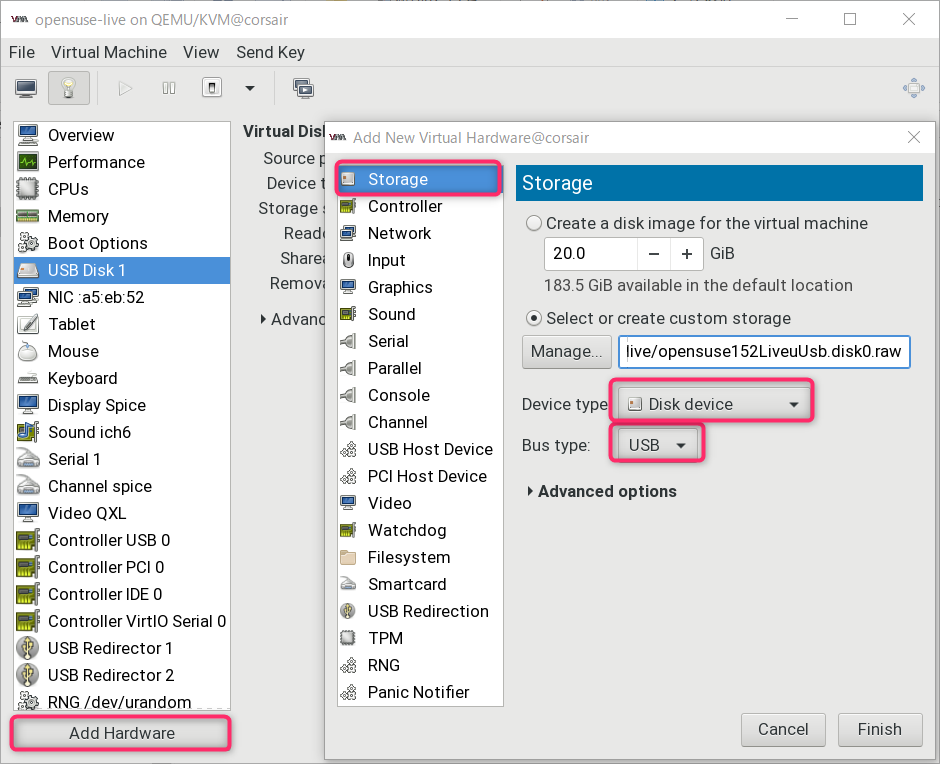Choose Storage hardware type in dialog
940x764 pixels.
coord(420,179)
